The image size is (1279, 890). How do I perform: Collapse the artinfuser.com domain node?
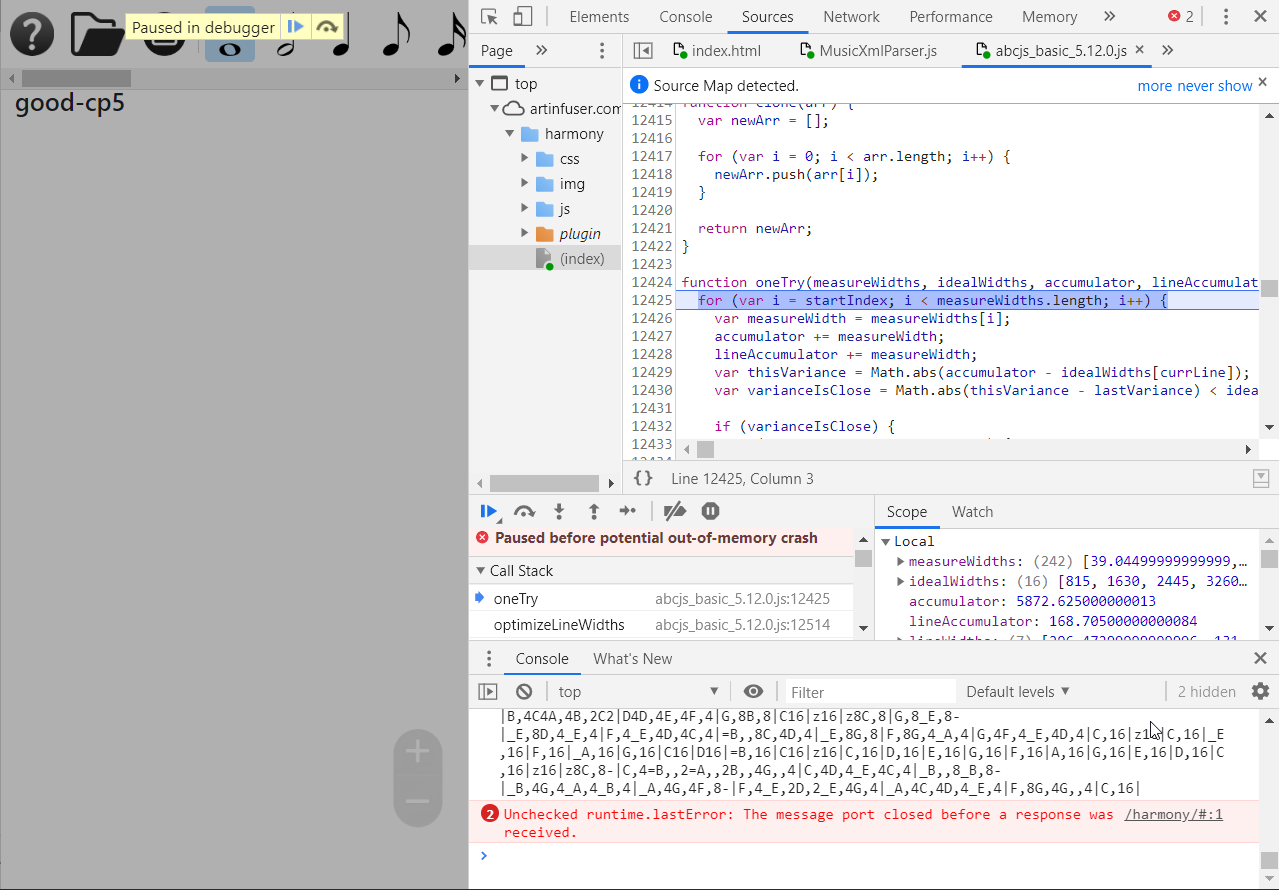coord(493,109)
